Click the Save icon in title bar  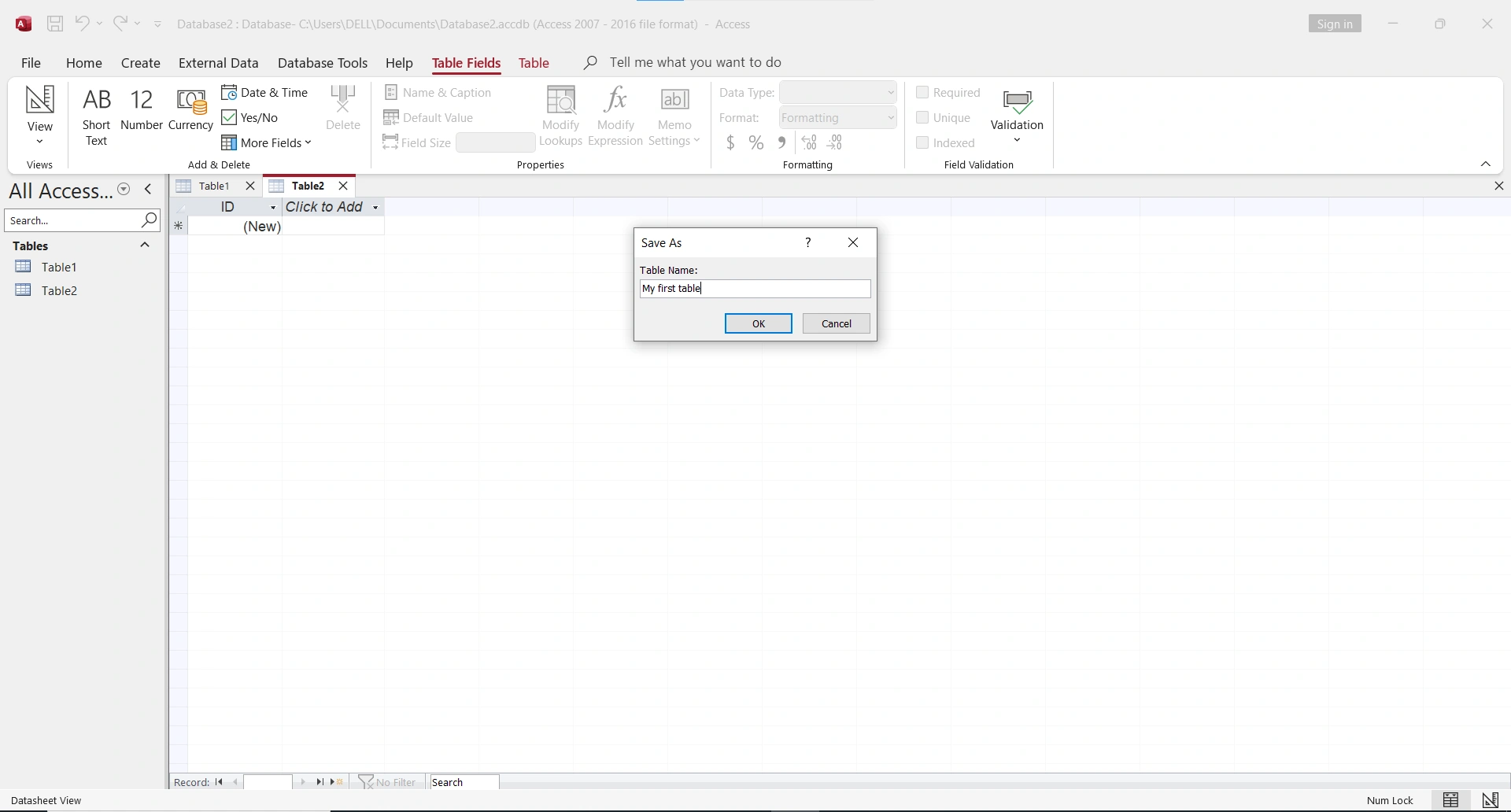55,24
